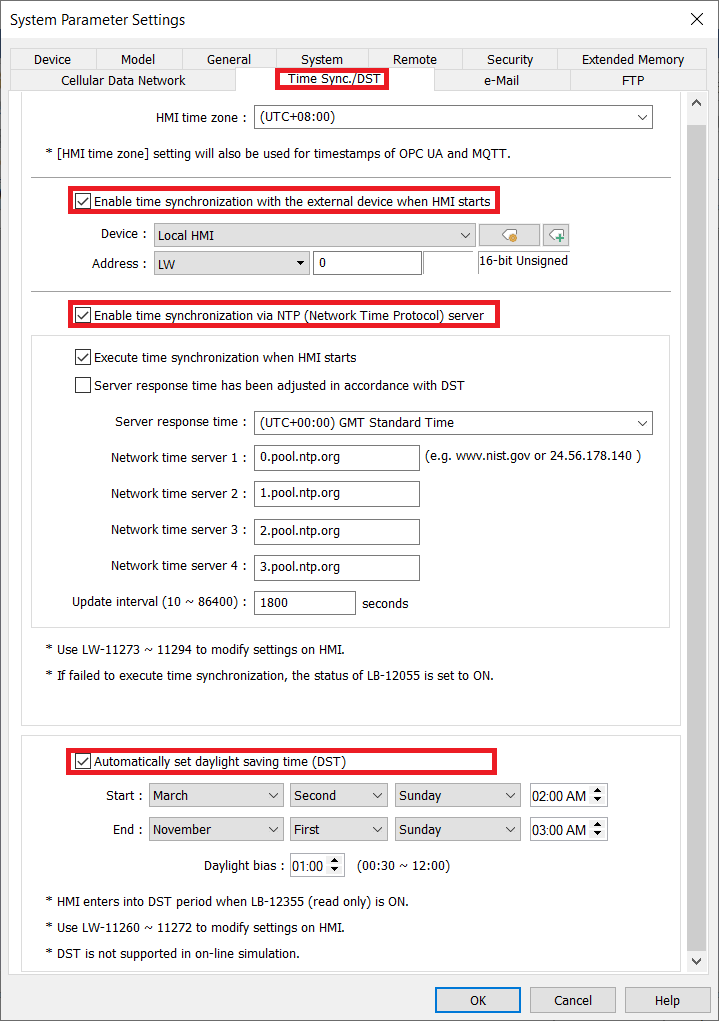Select the Time Sync./DST tab
Viewport: 719px width, 1021px height.
click(334, 79)
